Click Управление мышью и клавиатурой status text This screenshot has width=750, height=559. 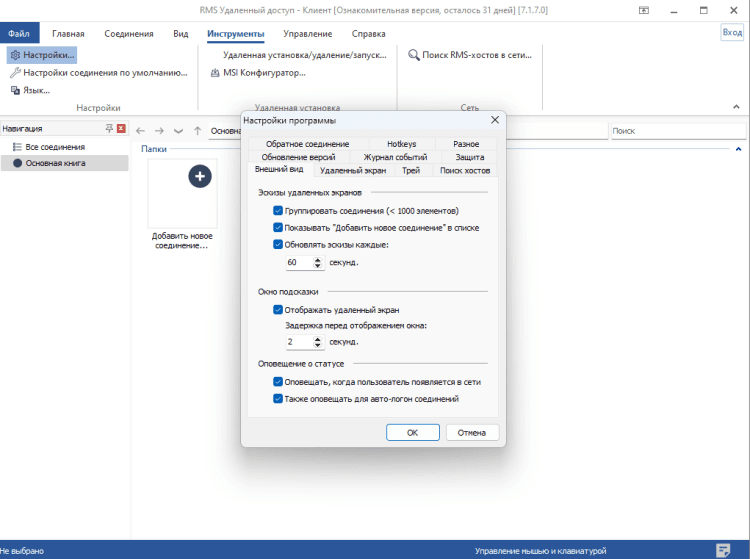pyautogui.click(x=540, y=551)
